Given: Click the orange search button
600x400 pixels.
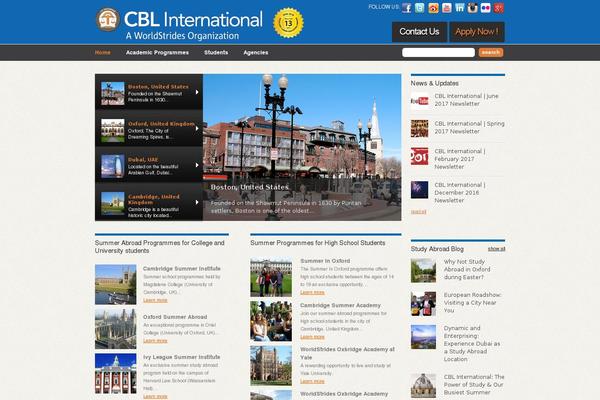Looking at the screenshot, I should point(491,52).
